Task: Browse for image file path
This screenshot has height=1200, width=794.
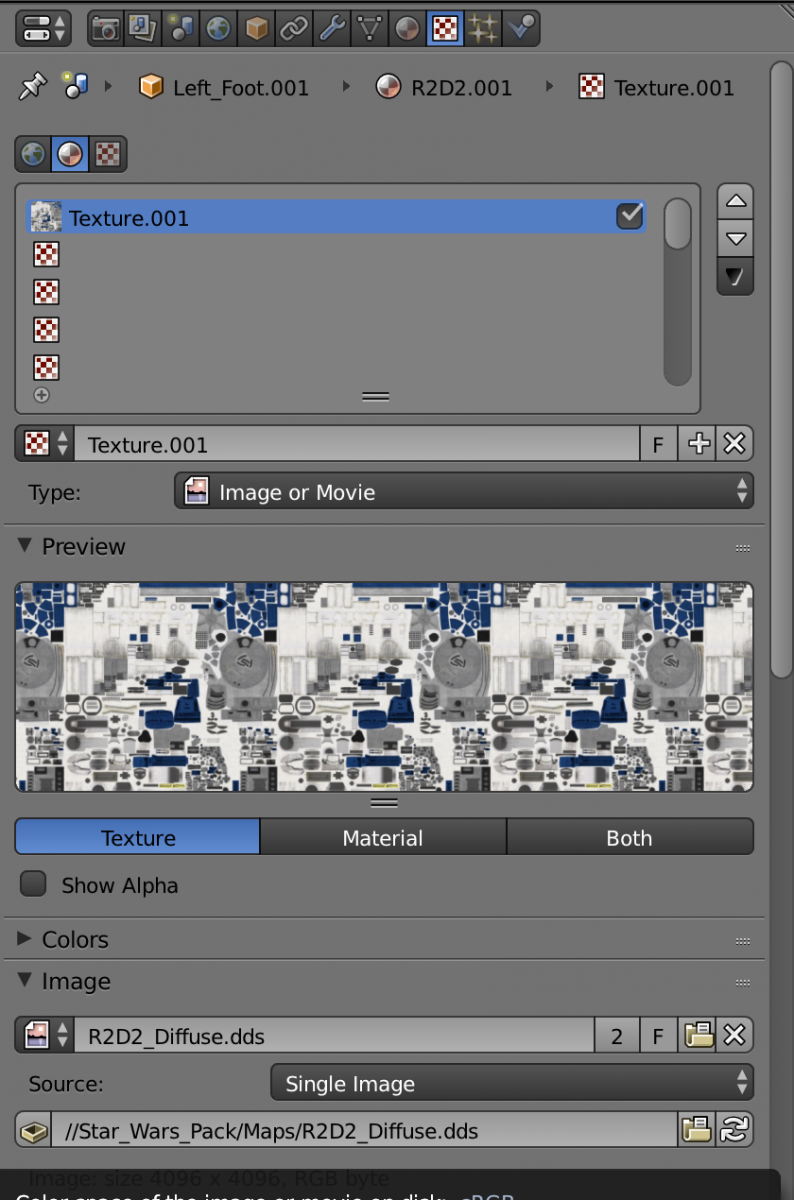Action: [696, 1130]
